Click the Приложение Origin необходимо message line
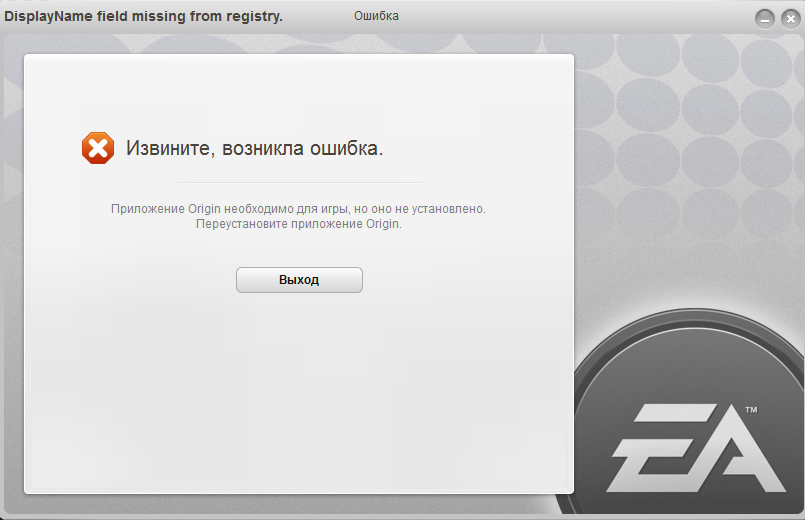 tap(298, 209)
